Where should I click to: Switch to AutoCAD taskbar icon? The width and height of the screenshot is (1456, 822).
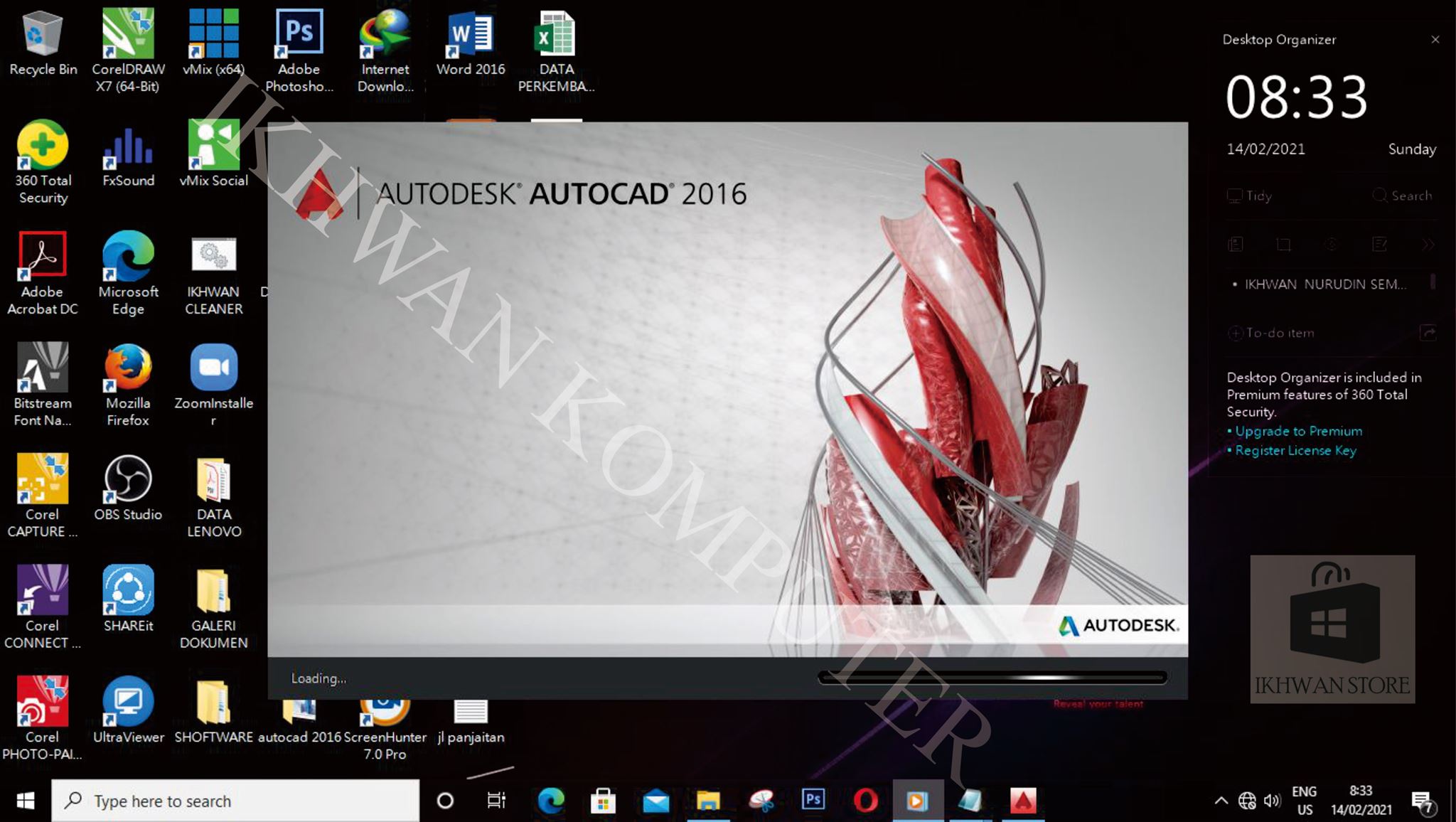[x=1023, y=801]
